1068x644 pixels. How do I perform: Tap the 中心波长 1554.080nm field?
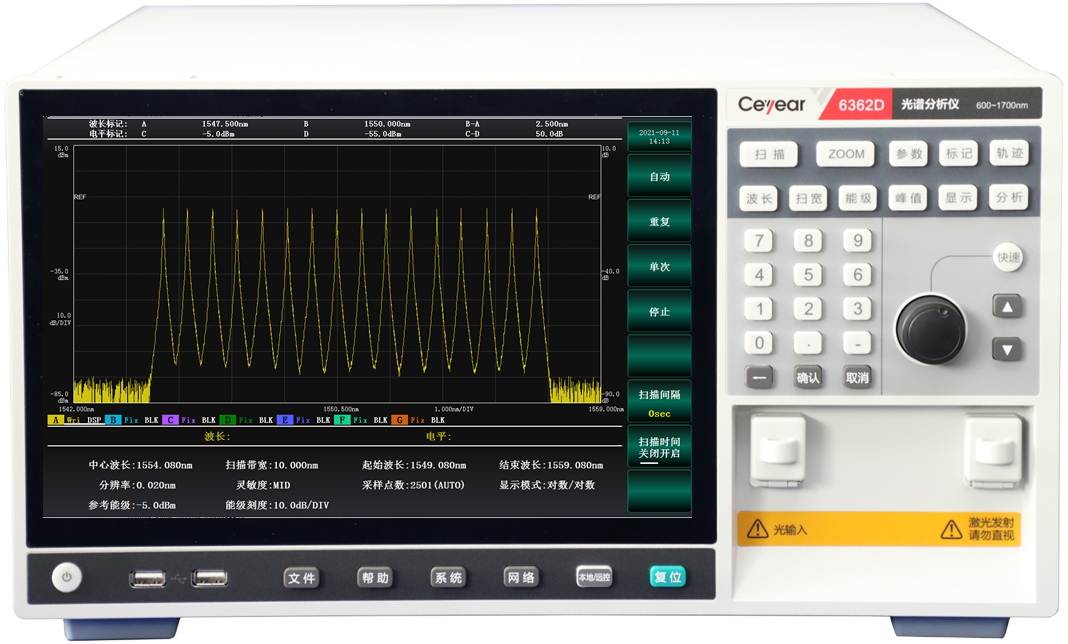(x=140, y=465)
